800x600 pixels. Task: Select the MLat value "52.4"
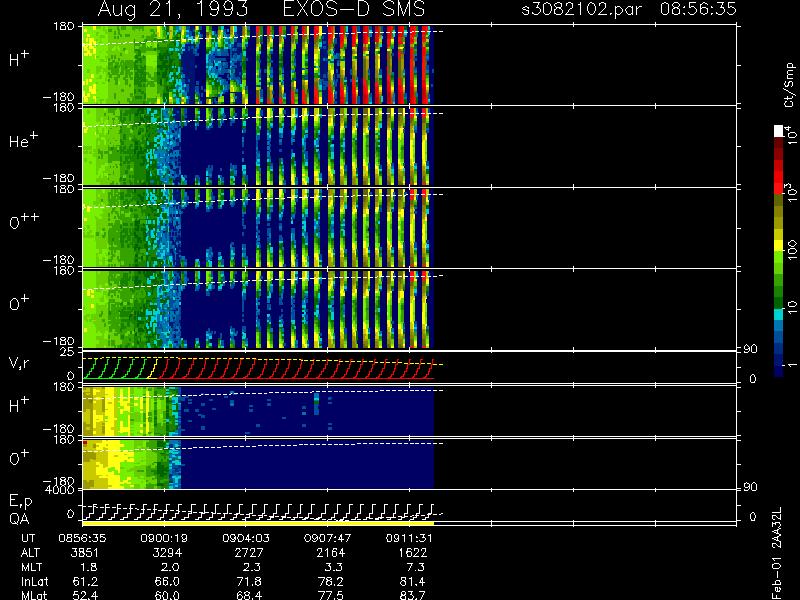coord(85,595)
